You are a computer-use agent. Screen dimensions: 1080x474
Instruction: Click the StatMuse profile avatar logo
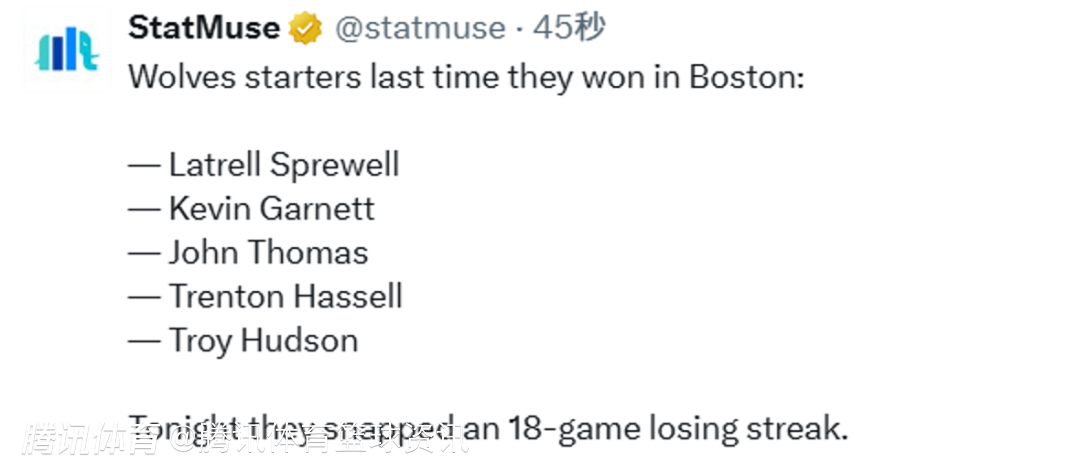tap(66, 50)
